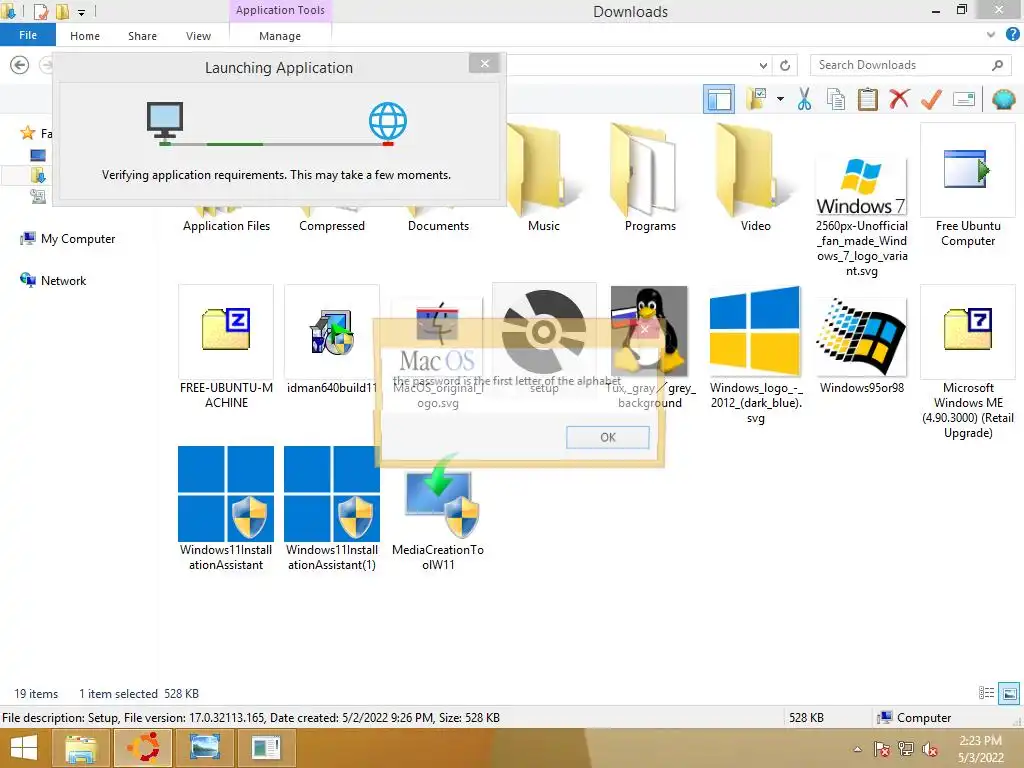
Task: Open the Video folder
Action: coord(756,178)
